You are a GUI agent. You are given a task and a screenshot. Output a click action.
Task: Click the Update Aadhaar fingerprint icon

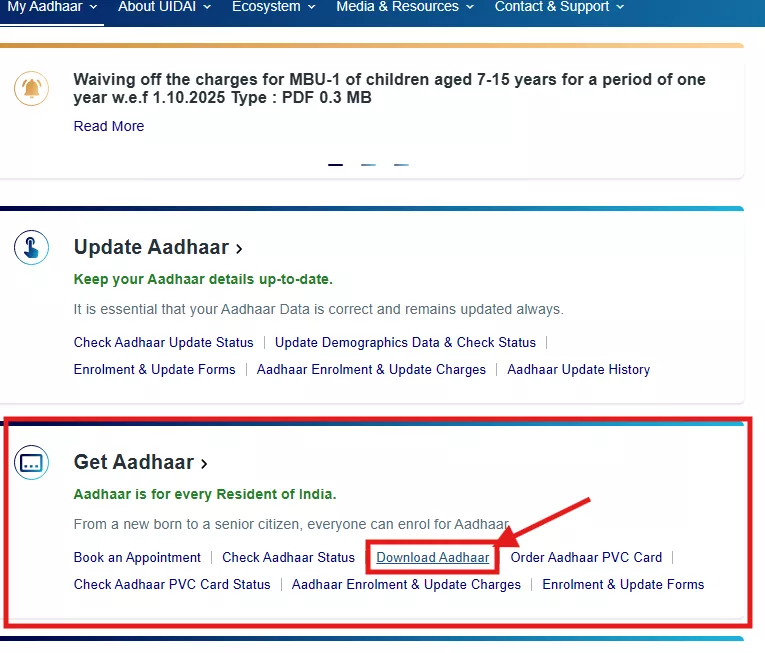(x=31, y=248)
